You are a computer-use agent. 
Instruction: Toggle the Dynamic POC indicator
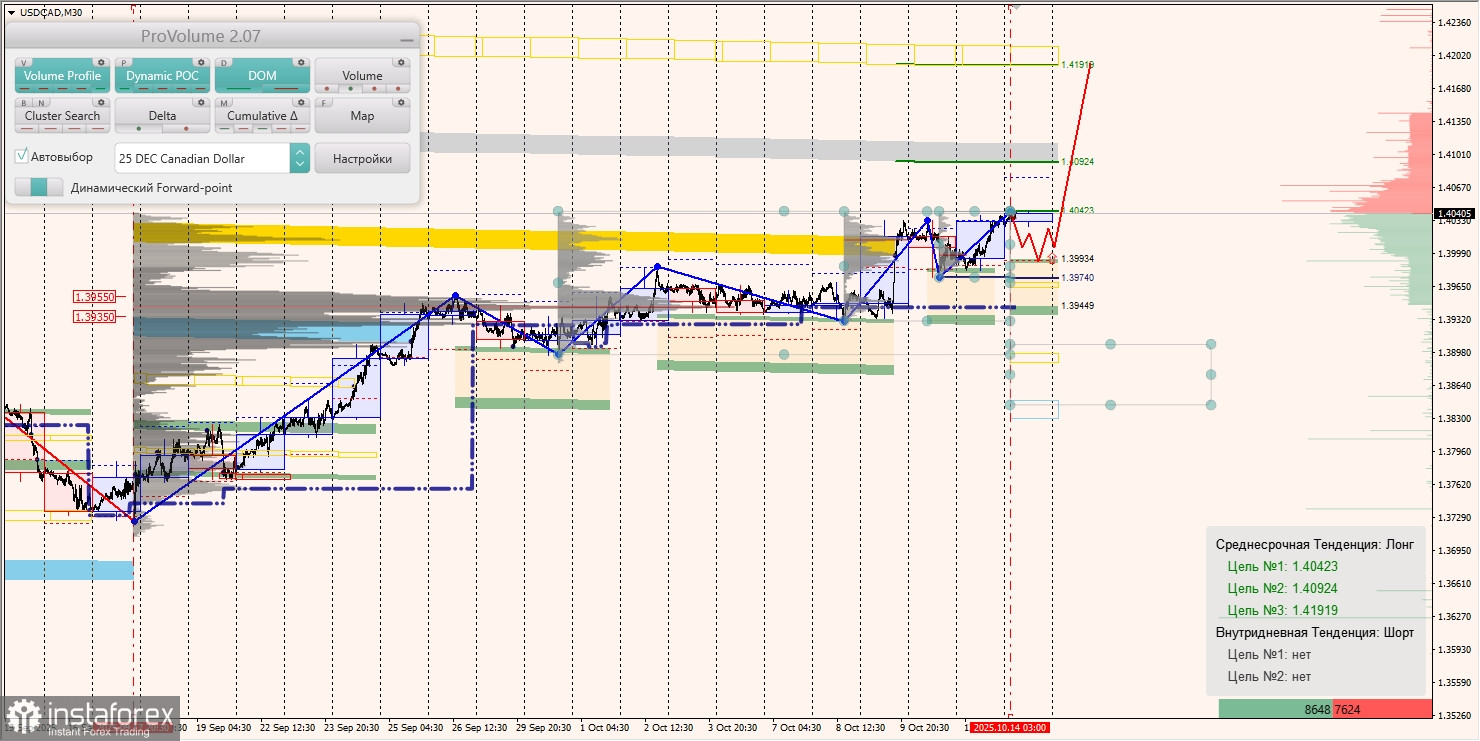click(162, 76)
